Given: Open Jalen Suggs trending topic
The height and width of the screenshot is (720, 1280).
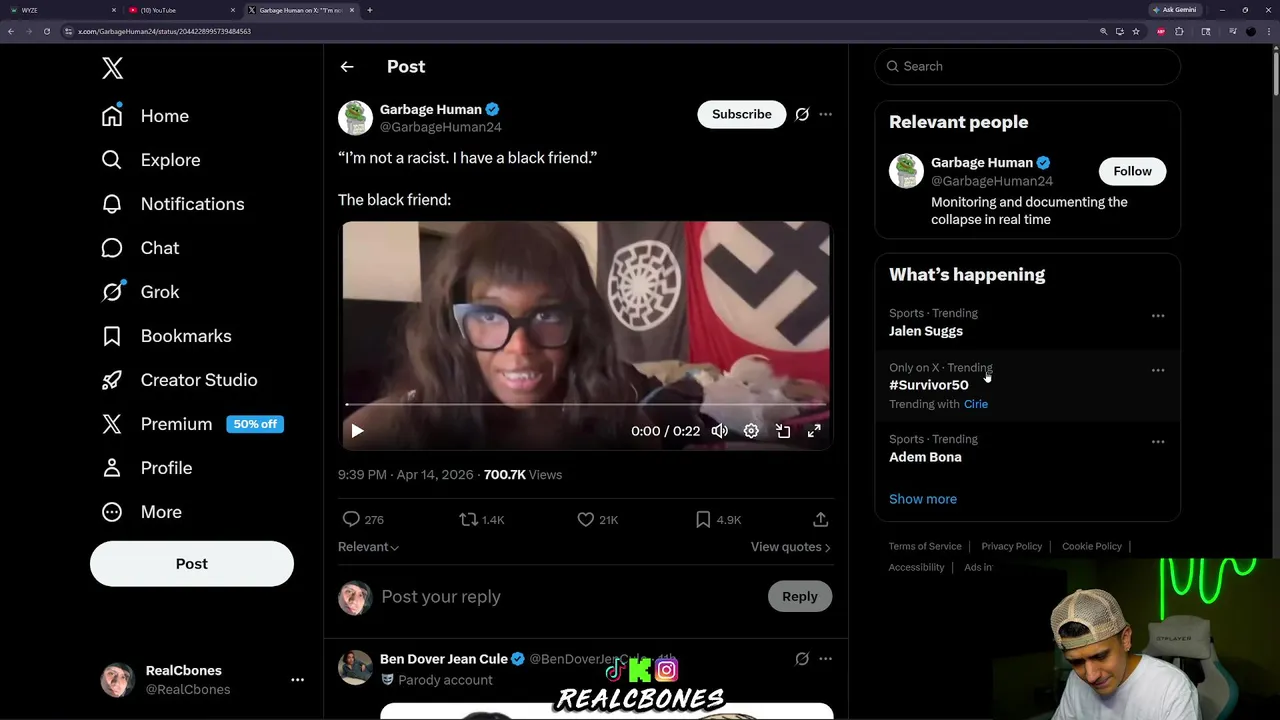Looking at the screenshot, I should tap(926, 331).
